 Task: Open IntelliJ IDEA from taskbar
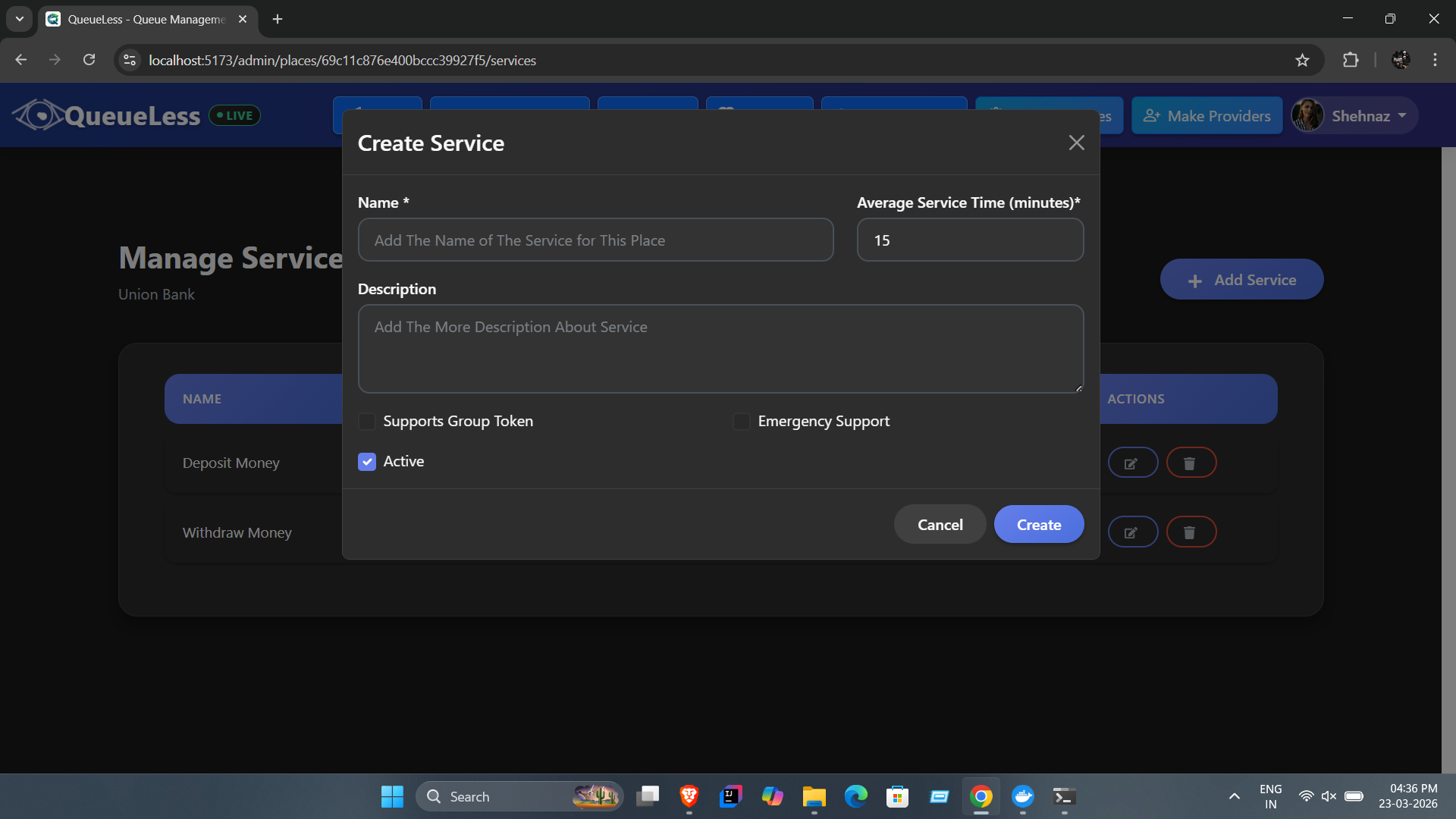coord(731,796)
